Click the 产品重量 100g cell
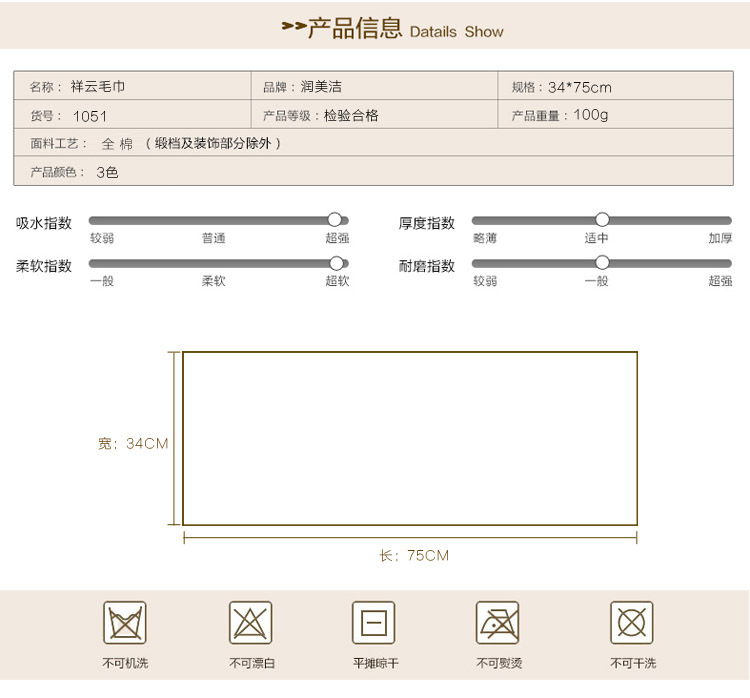Viewport: 750px width, 698px height. point(616,114)
